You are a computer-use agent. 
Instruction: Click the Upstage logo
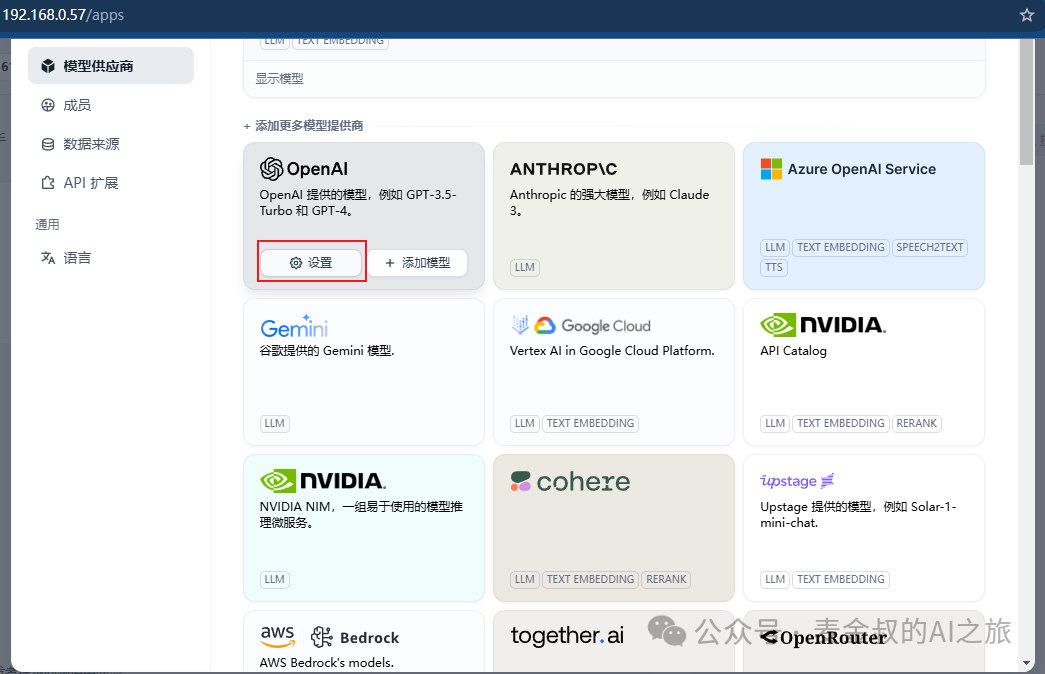pos(797,481)
